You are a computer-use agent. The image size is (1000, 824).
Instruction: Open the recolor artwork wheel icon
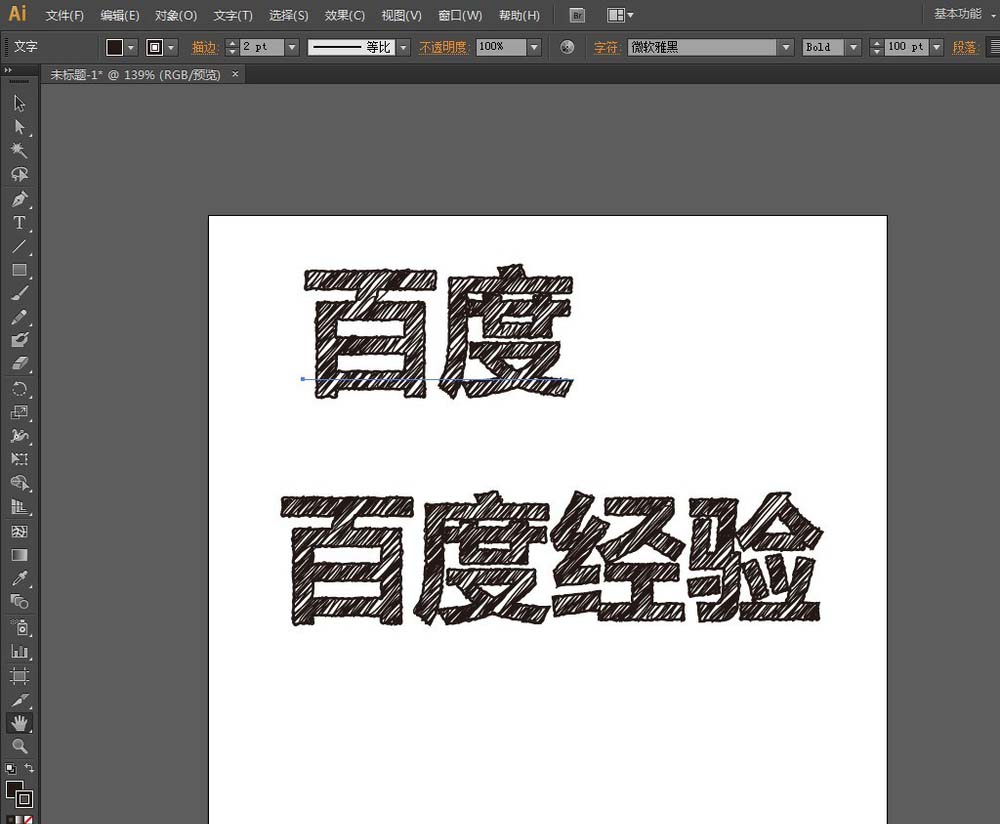567,47
